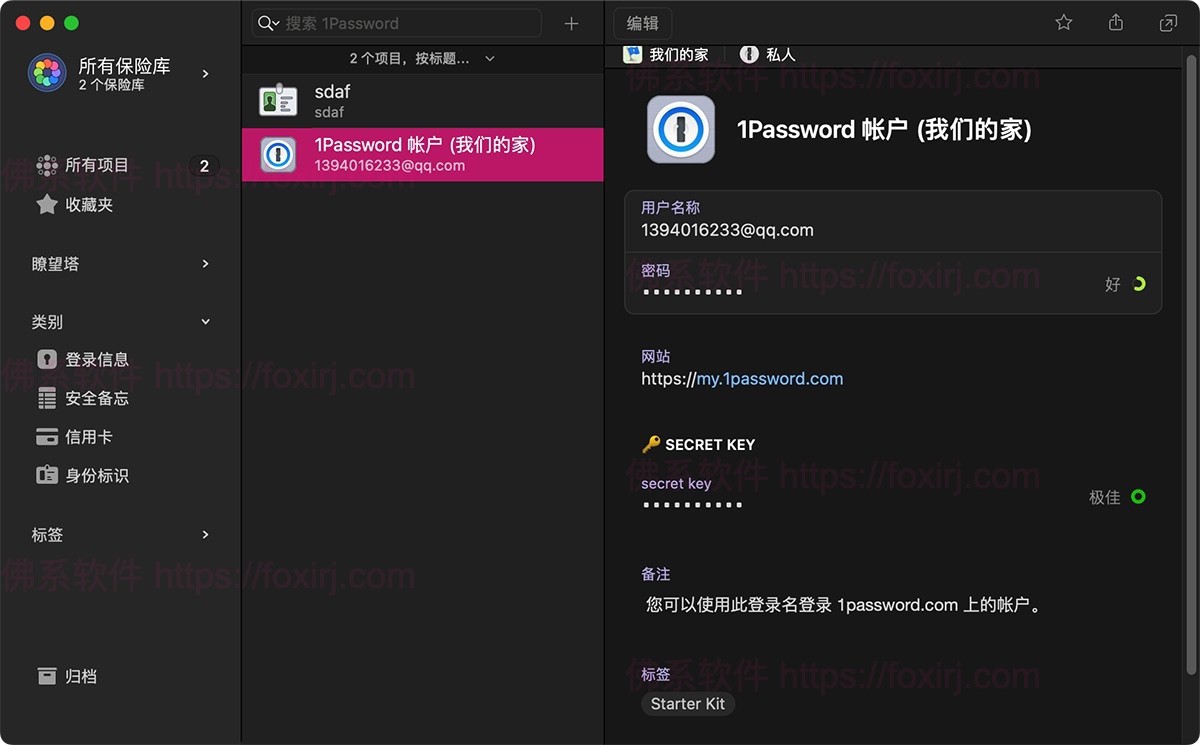Click the 编辑 button
The width and height of the screenshot is (1200, 745).
pyautogui.click(x=642, y=23)
